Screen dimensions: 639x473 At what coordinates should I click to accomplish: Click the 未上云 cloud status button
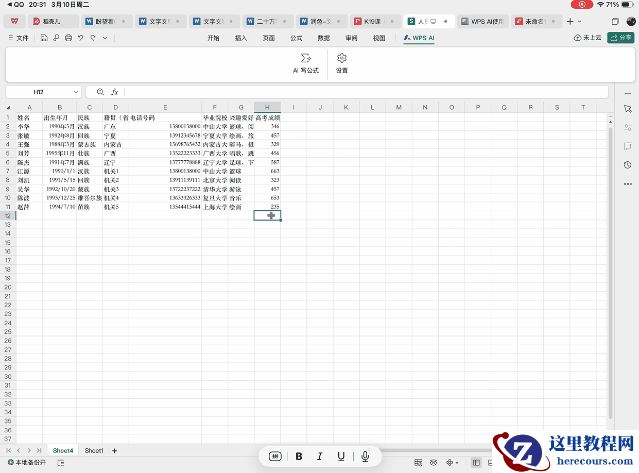pyautogui.click(x=587, y=37)
